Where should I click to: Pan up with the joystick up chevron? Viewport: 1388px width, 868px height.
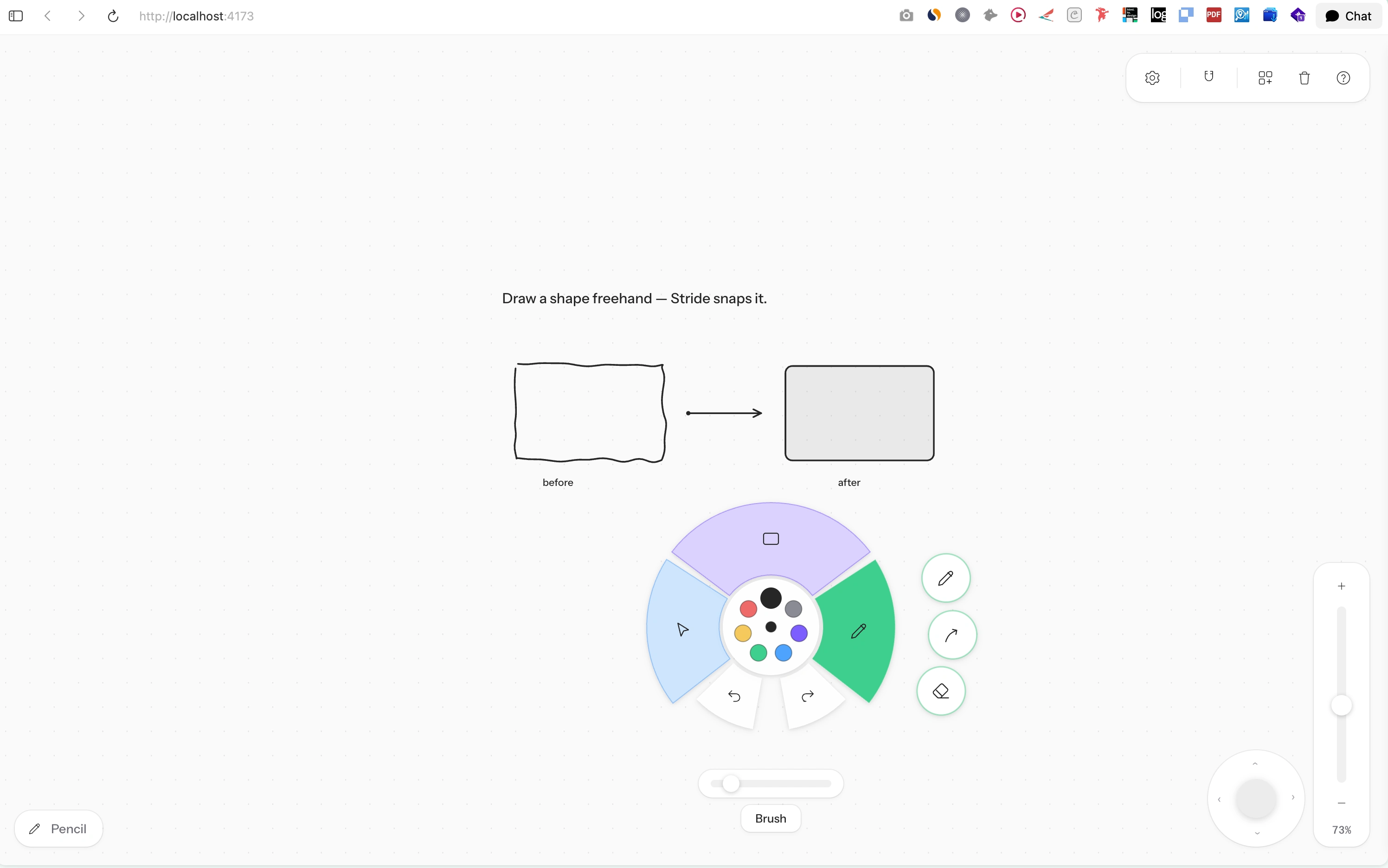1255,764
